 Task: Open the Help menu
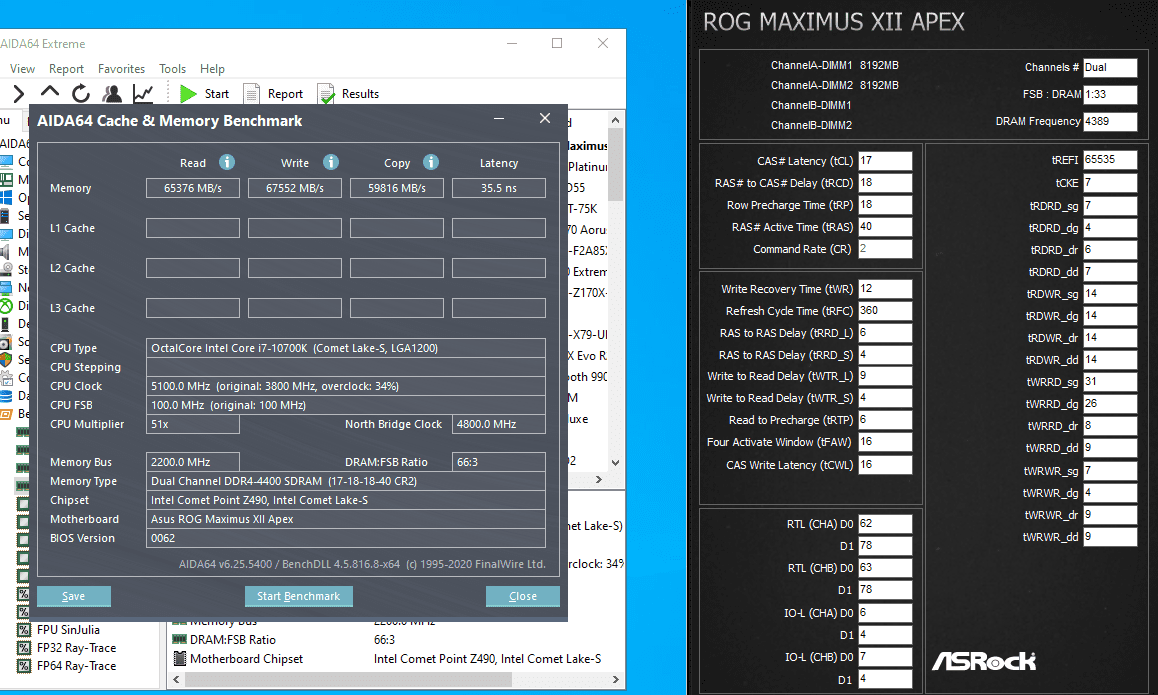[212, 69]
